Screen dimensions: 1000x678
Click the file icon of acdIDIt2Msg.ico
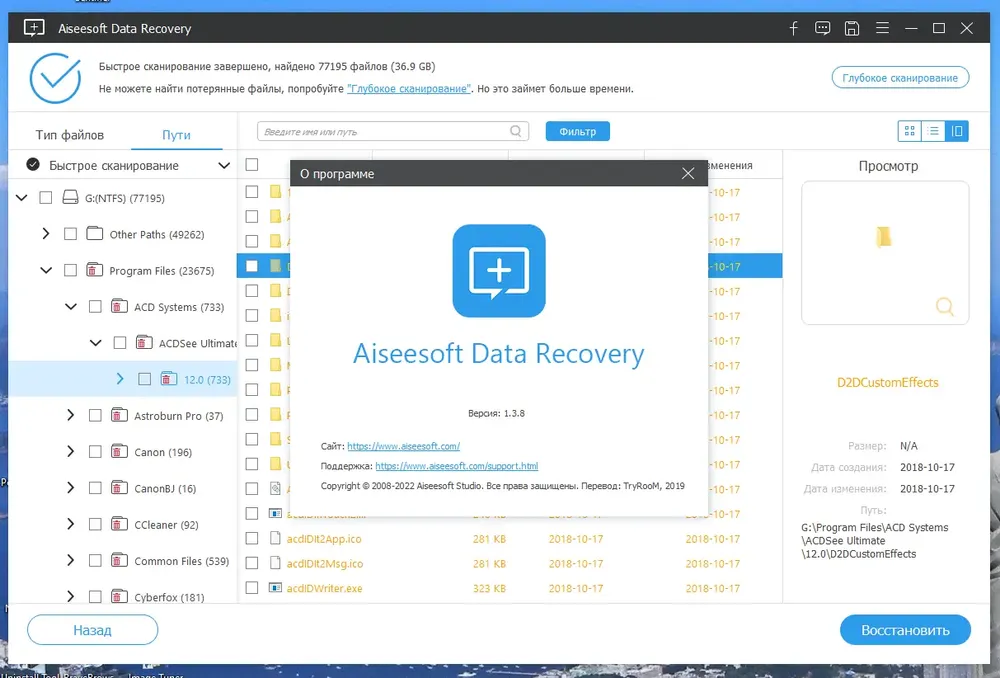click(275, 563)
